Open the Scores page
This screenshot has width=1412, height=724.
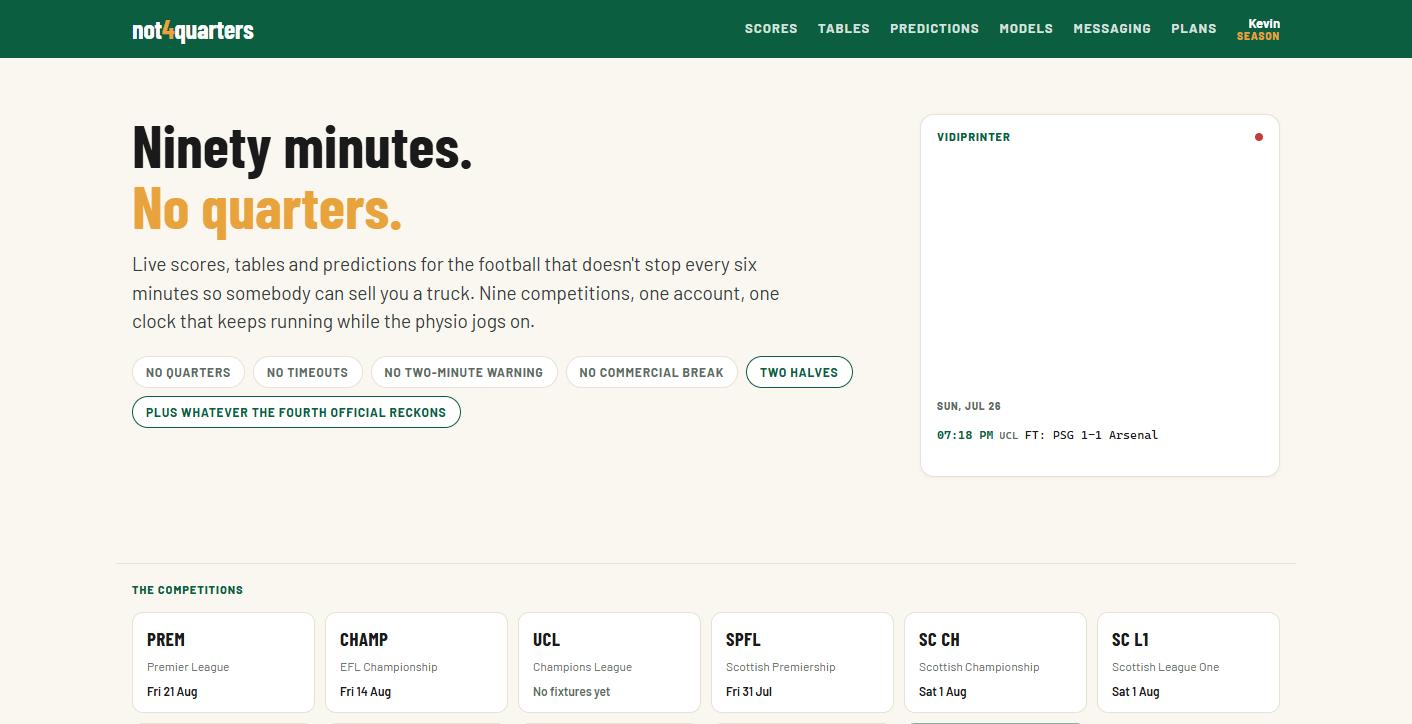(x=771, y=28)
